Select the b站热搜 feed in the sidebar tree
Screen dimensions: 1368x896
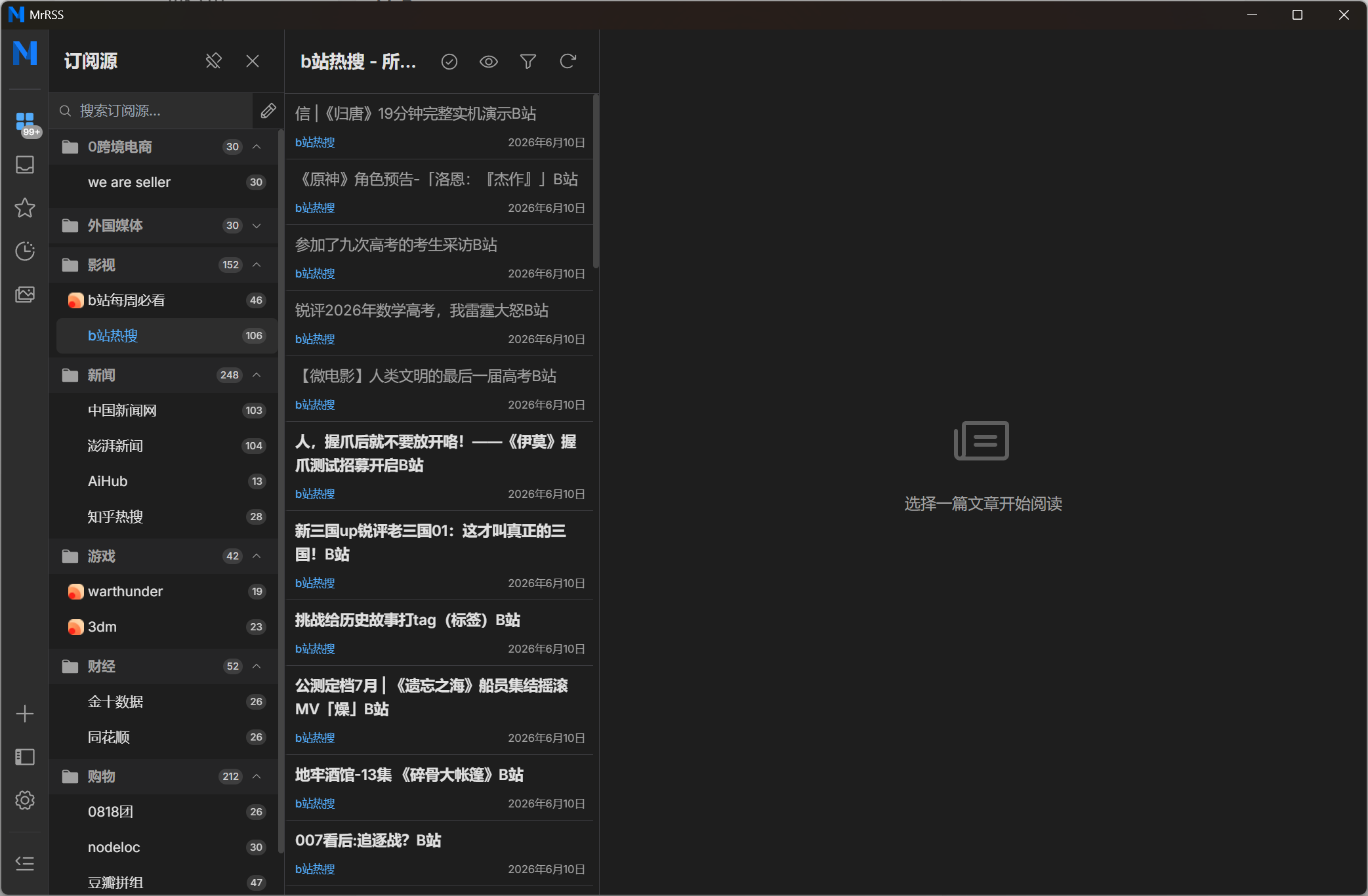tap(167, 336)
